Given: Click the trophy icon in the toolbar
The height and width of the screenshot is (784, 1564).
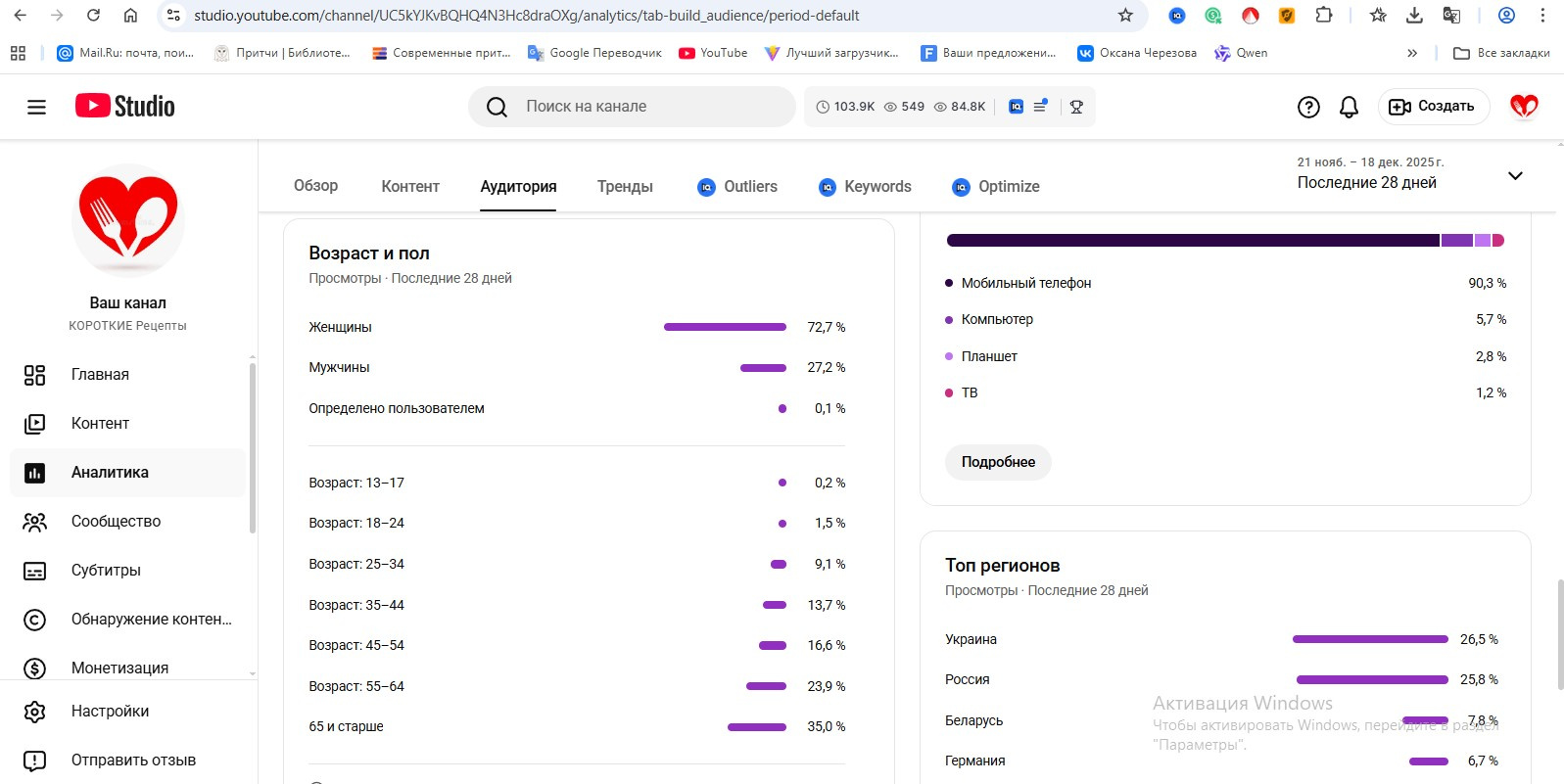Looking at the screenshot, I should 1076,107.
